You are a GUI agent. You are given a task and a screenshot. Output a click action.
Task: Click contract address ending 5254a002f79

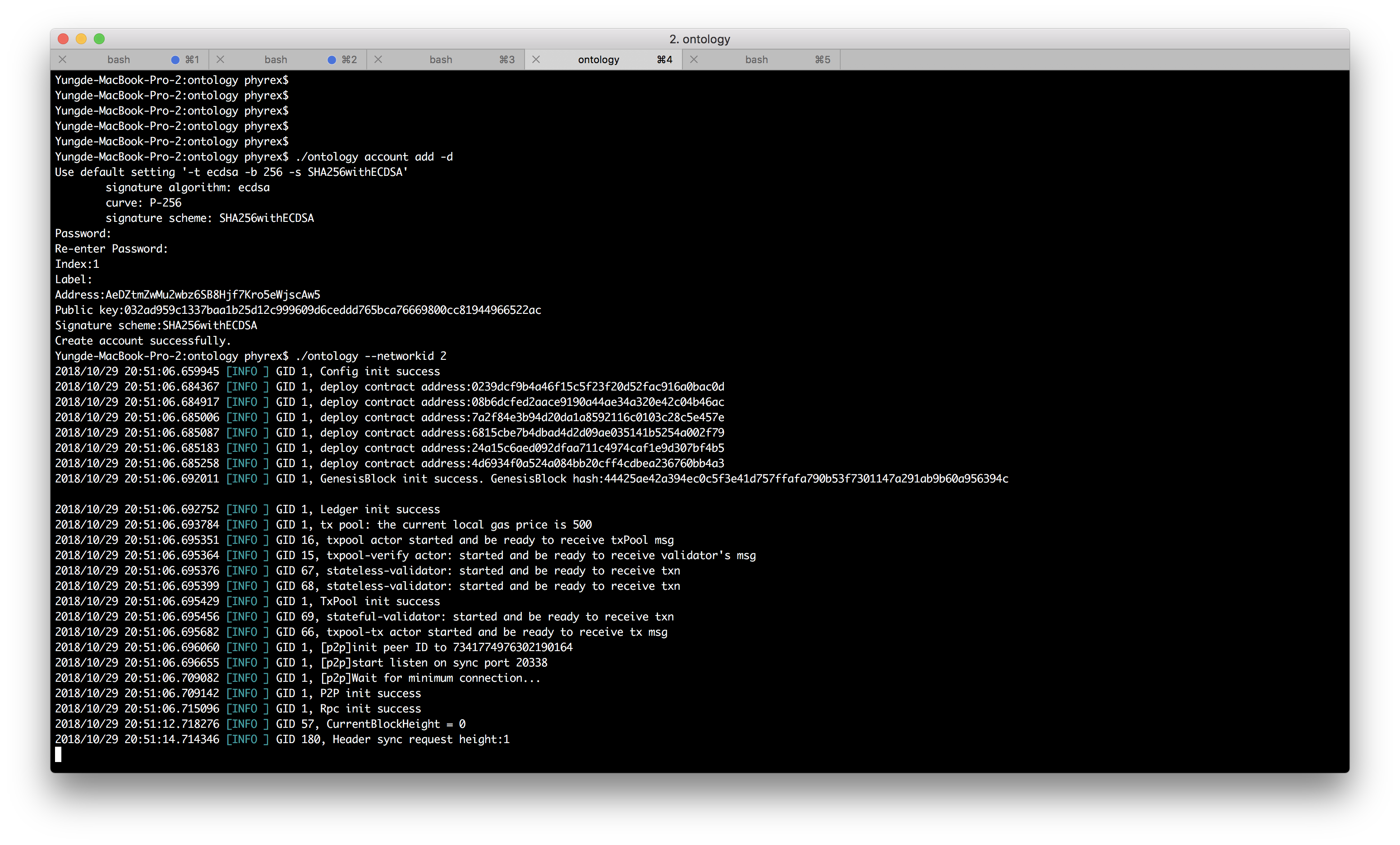598,433
